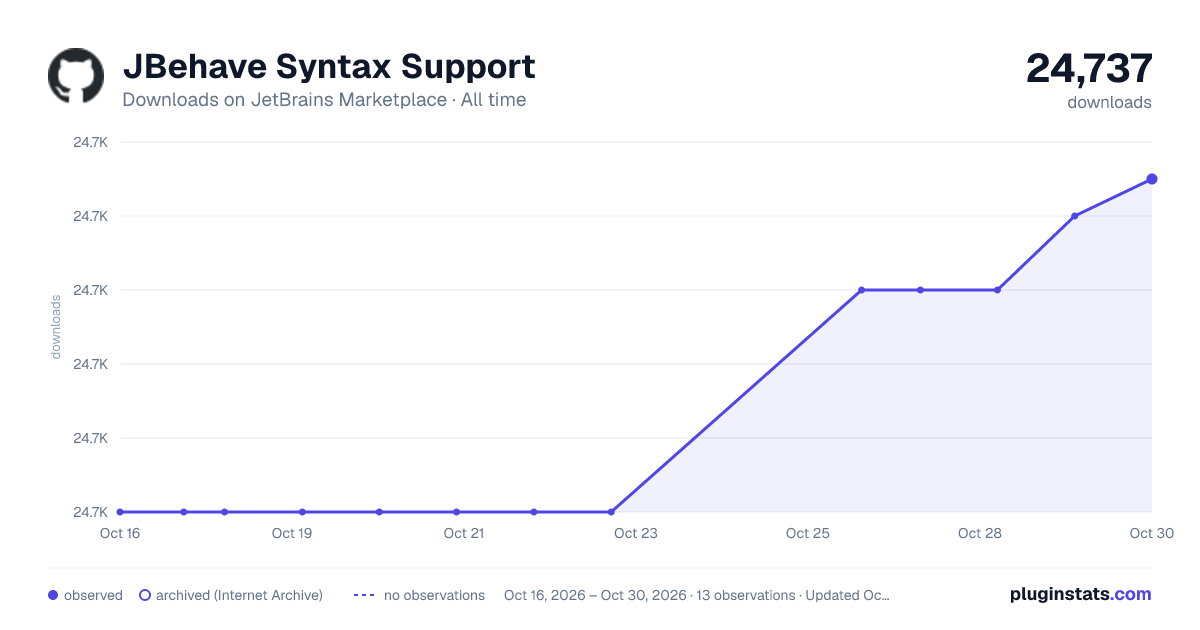
Task: Select the data point at the line's rise start near Oct 23
Action: pyautogui.click(x=611, y=512)
